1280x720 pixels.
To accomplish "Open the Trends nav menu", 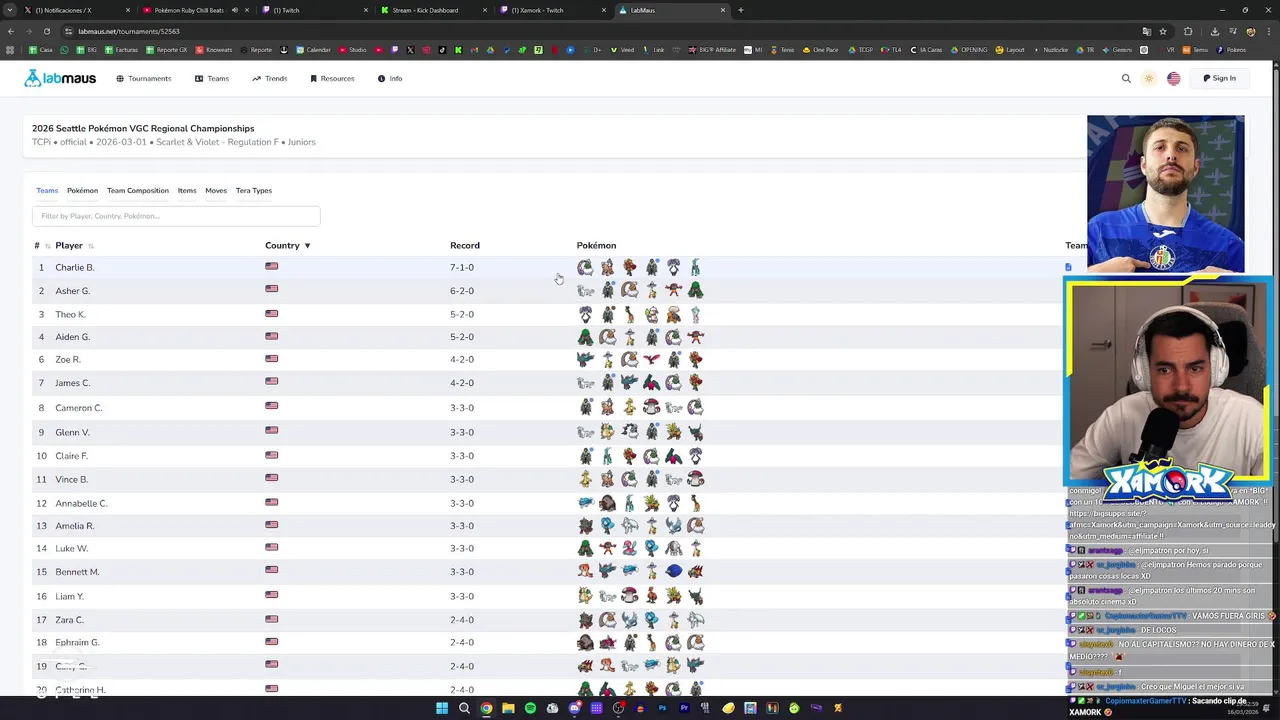I will click(x=270, y=78).
